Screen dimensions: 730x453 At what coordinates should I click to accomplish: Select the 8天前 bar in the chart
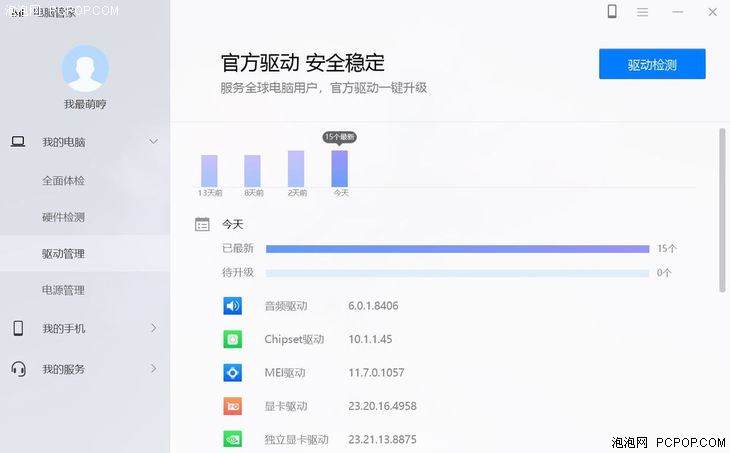[252, 171]
